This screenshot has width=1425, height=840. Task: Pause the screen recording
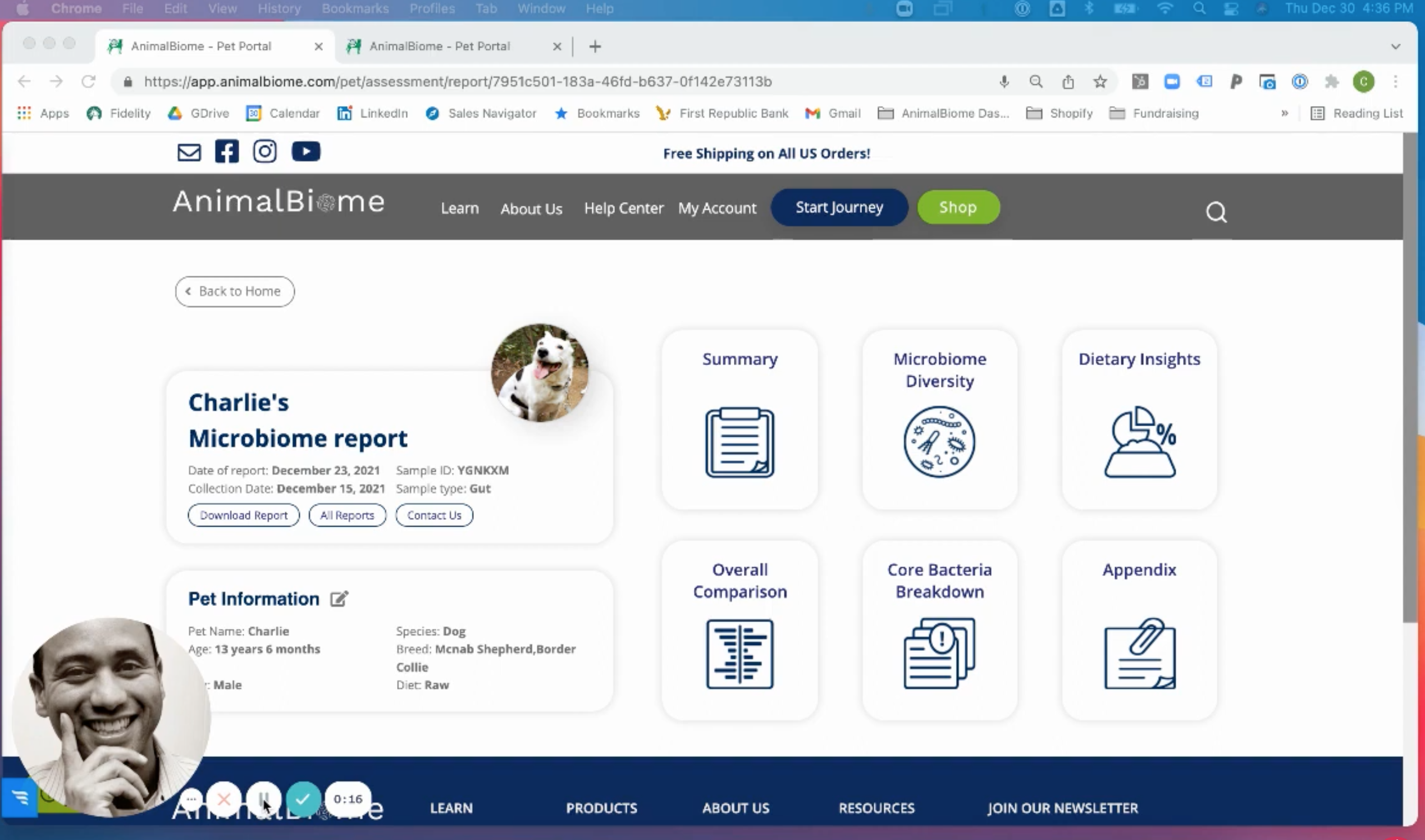(264, 798)
